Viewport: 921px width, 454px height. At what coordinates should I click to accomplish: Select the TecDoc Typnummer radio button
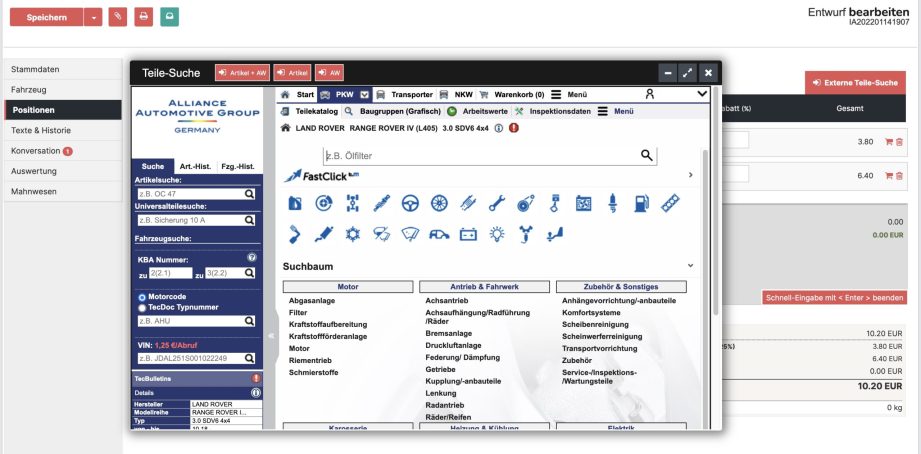pyautogui.click(x=142, y=307)
